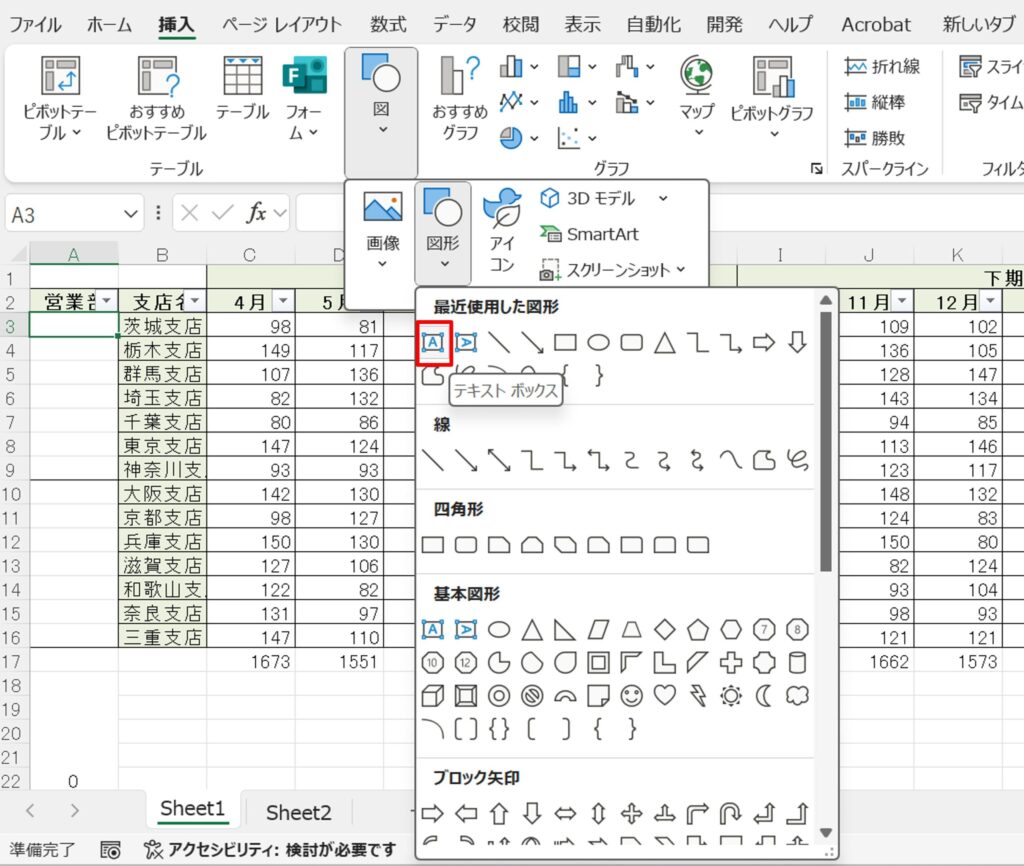Screen dimensions: 1024x866
Task: Expand the 3D モデル dropdown arrow
Action: [x=663, y=199]
